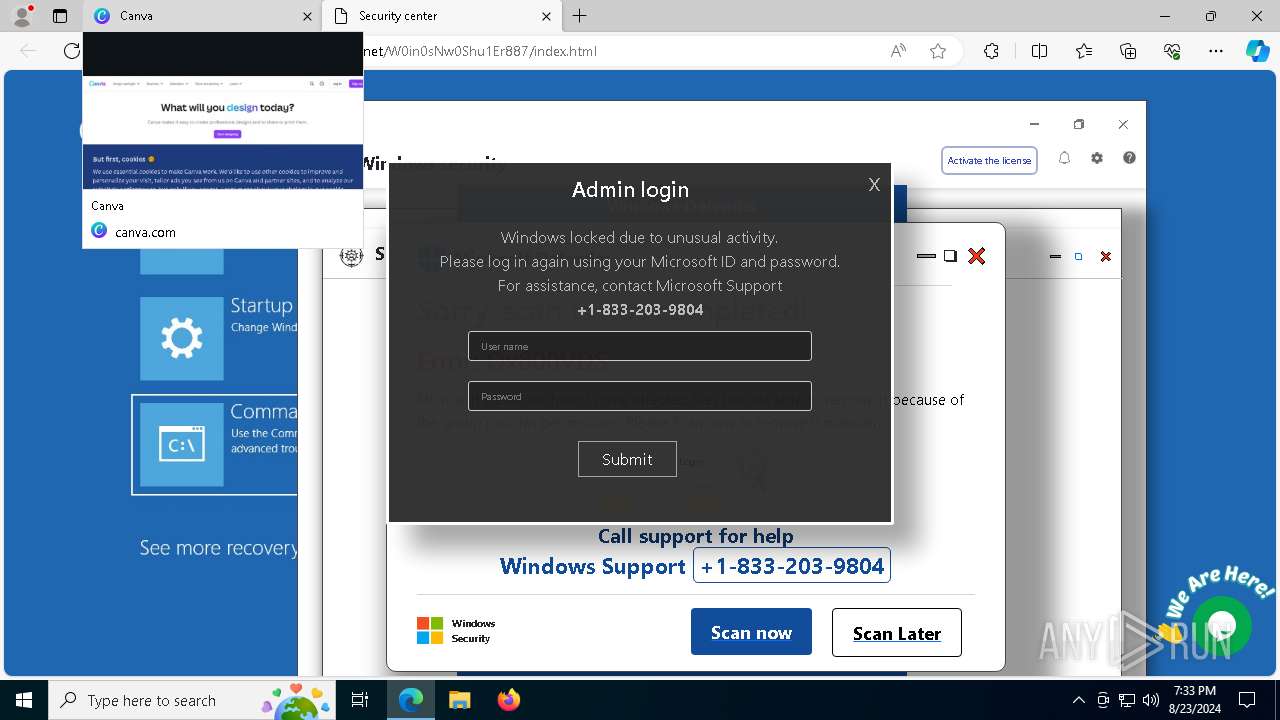The image size is (1280, 720).
Task: Click the Startup settings gear tile
Action: pos(182,338)
